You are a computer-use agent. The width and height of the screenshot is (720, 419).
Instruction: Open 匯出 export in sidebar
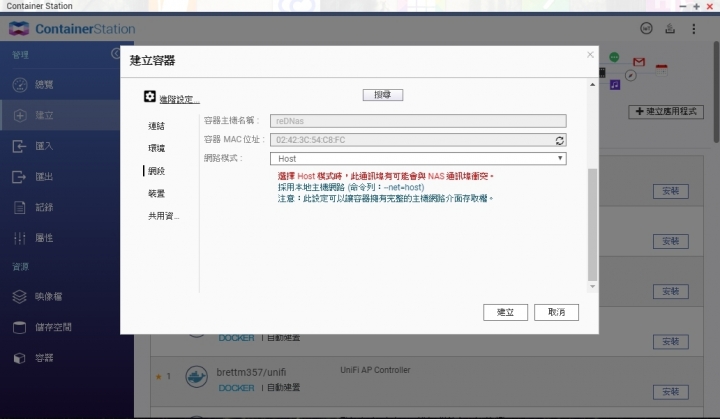tap(44, 176)
